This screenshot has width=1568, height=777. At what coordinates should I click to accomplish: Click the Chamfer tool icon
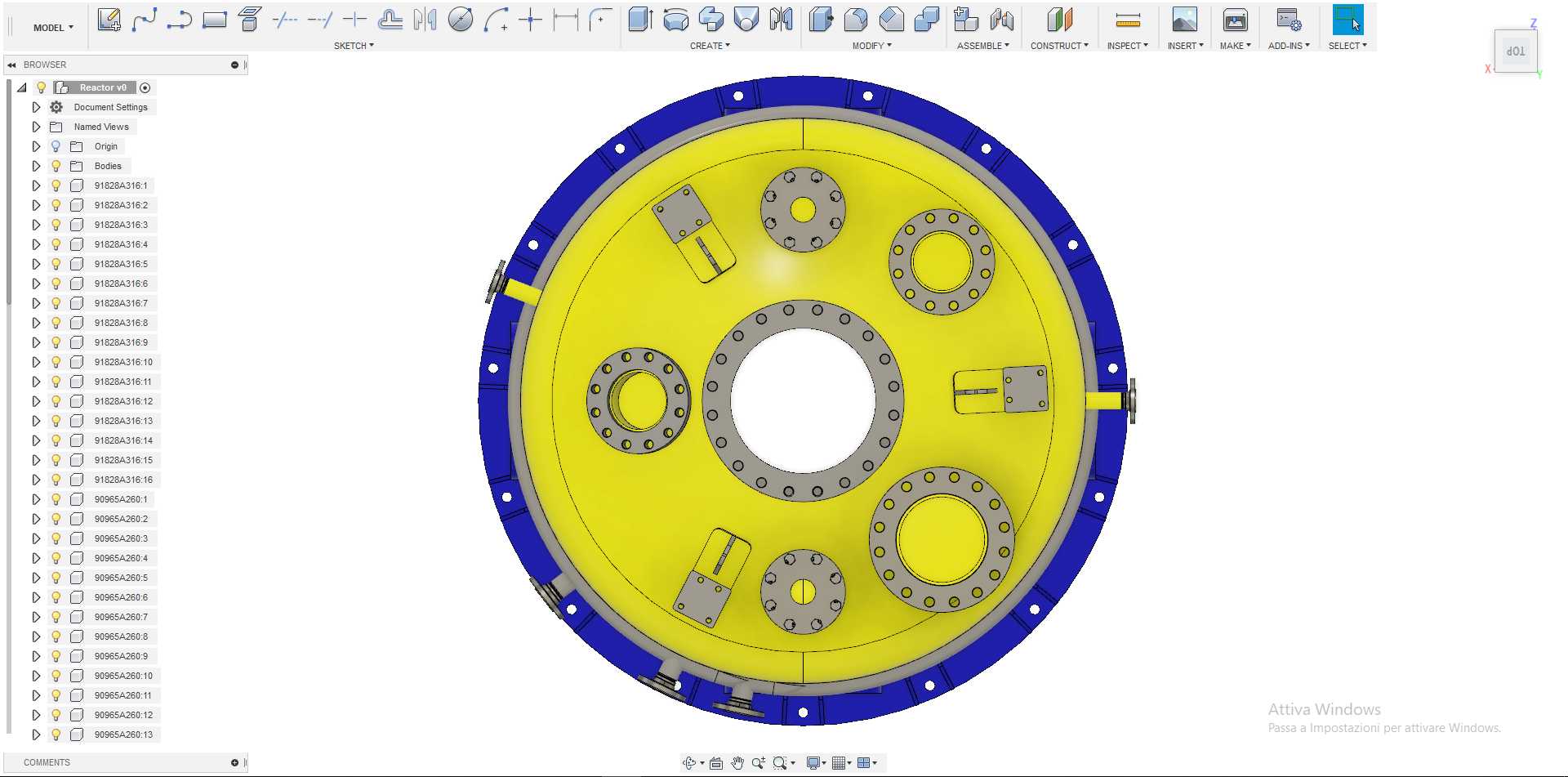coord(891,20)
